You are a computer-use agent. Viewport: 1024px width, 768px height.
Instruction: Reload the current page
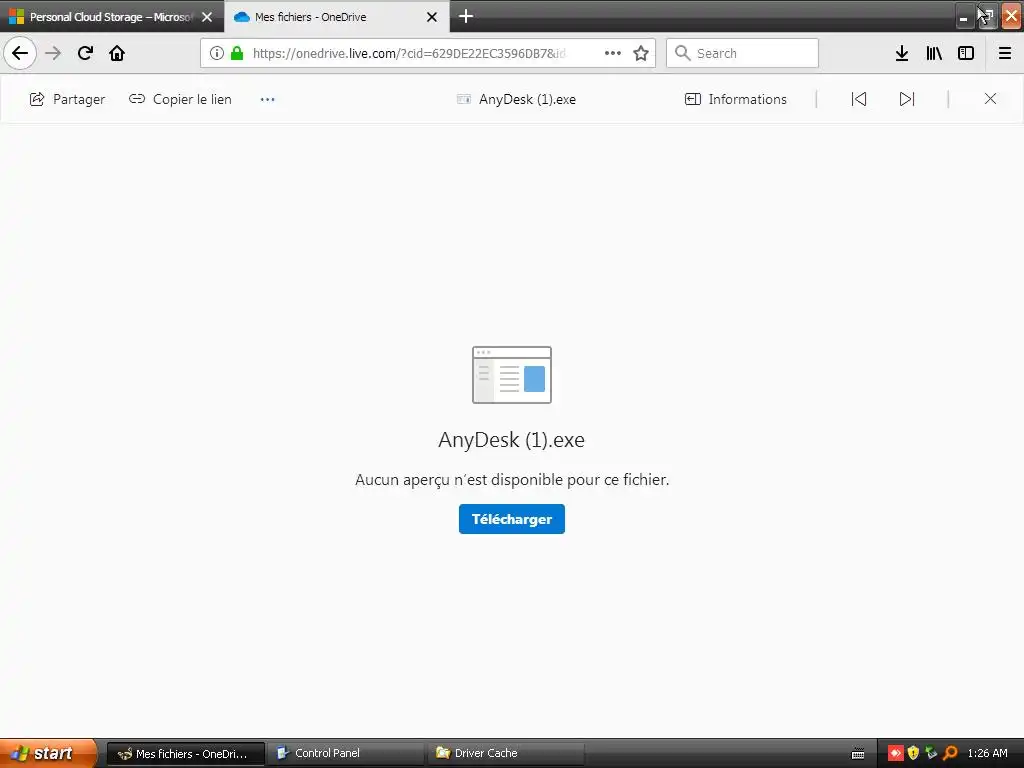pyautogui.click(x=85, y=53)
